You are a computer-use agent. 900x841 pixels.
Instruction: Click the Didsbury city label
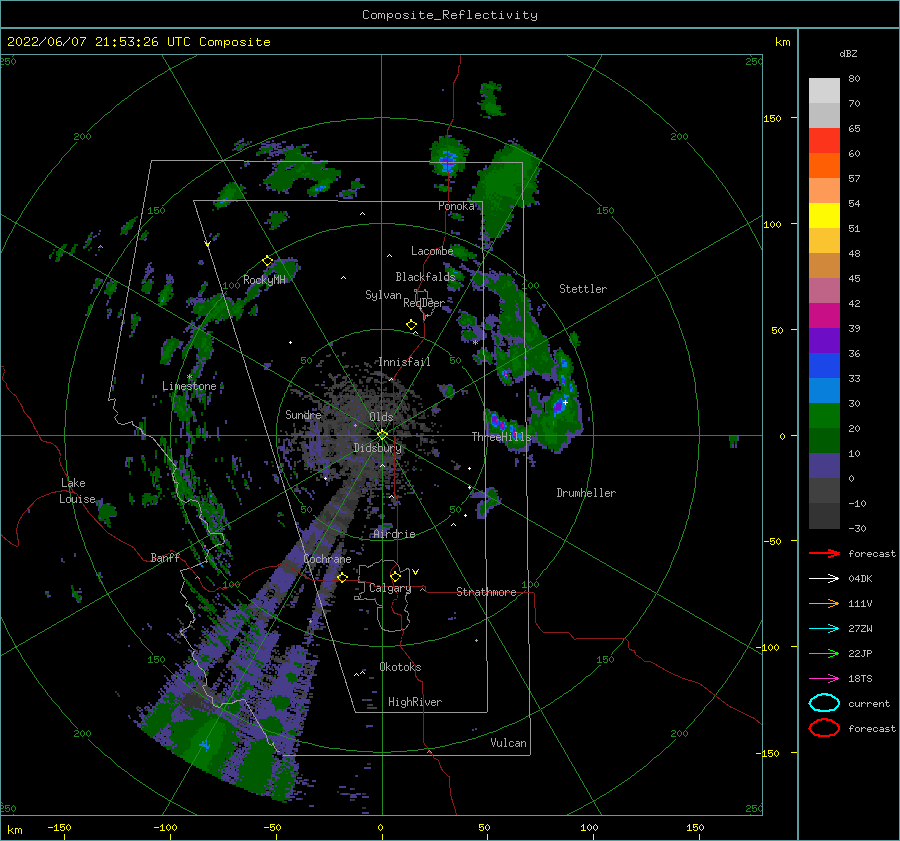pyautogui.click(x=378, y=448)
